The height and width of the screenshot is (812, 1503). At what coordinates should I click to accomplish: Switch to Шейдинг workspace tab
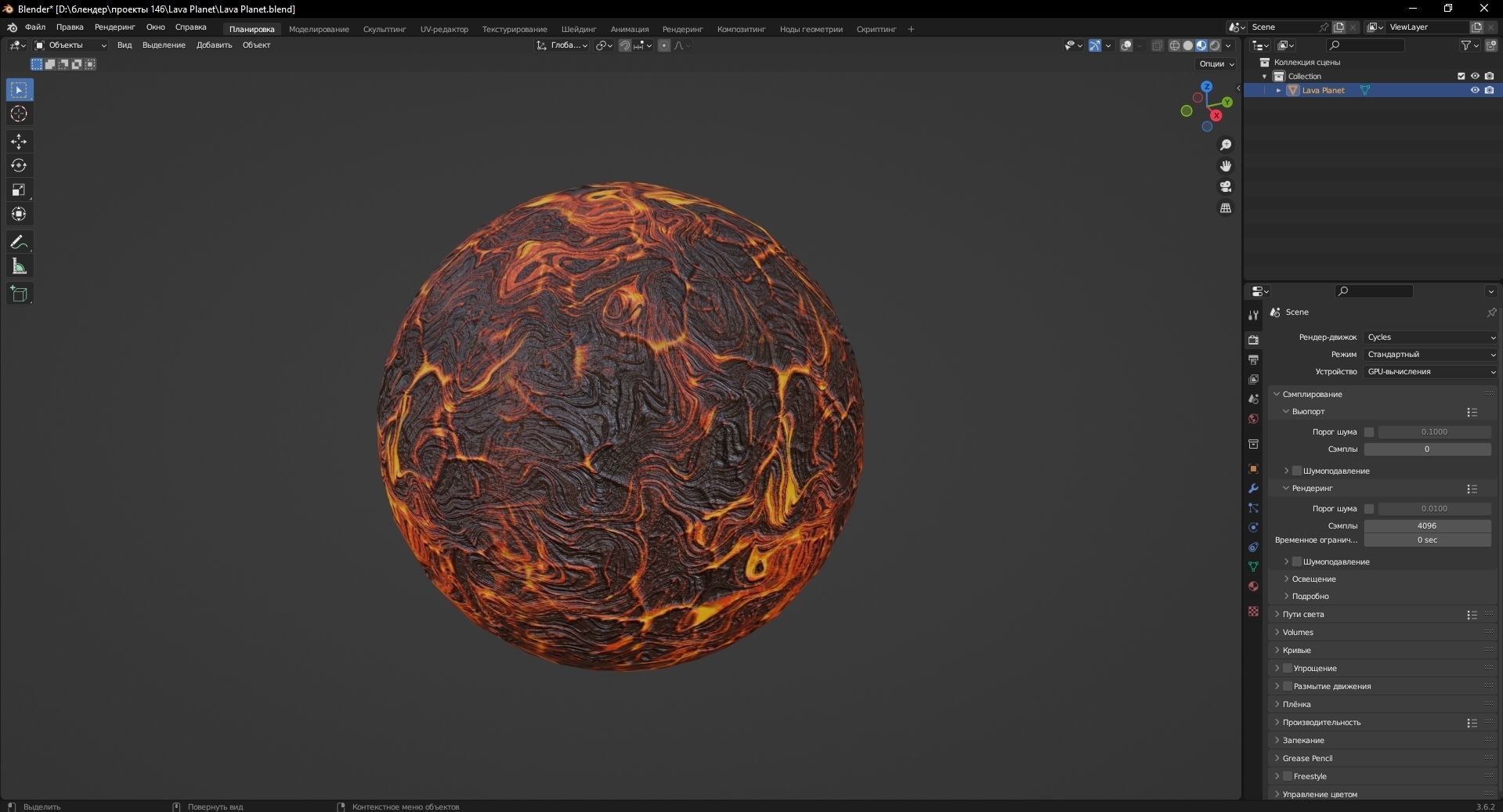pyautogui.click(x=579, y=30)
